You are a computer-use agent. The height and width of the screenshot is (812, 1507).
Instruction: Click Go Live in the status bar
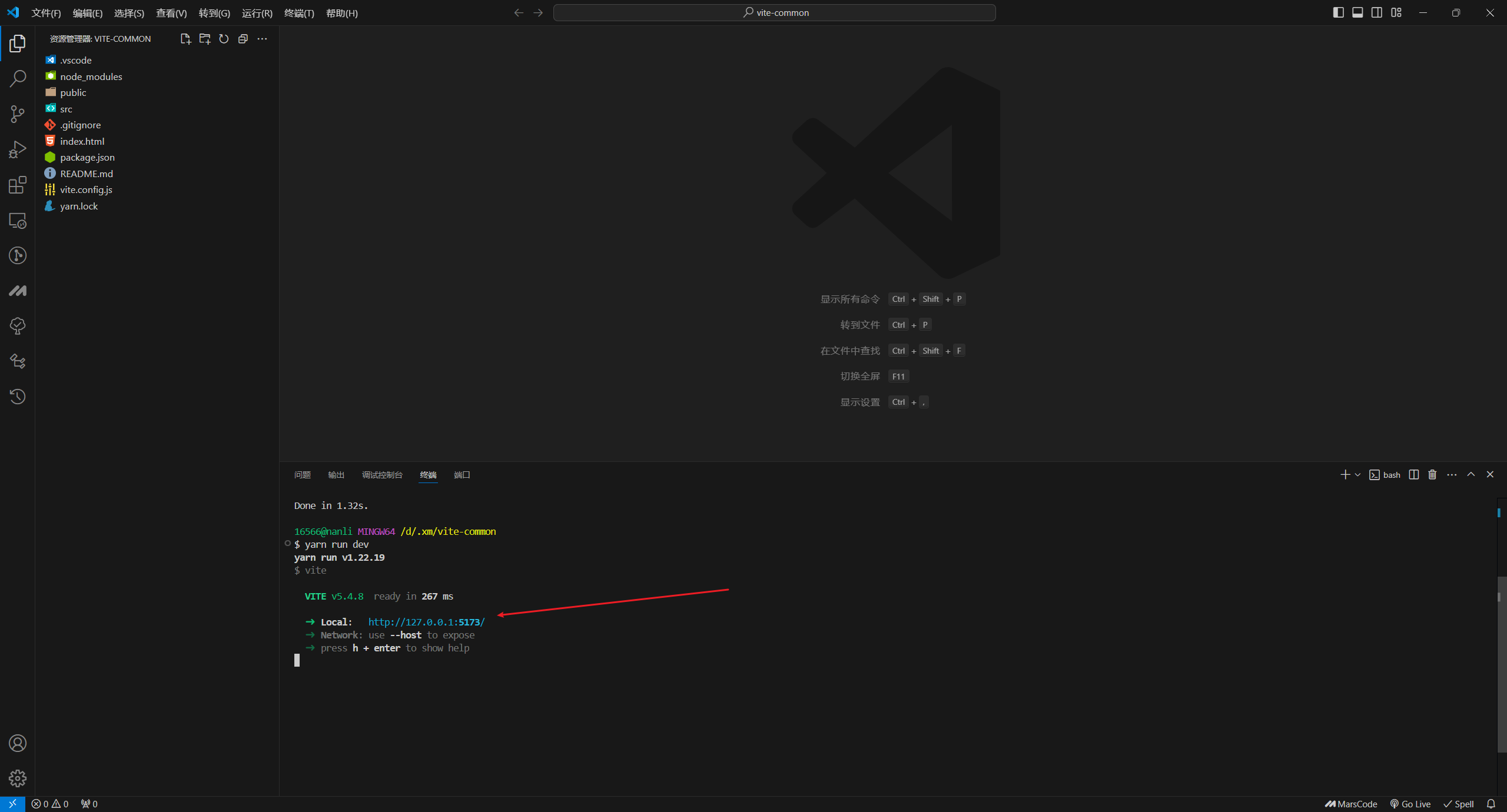click(x=1410, y=804)
